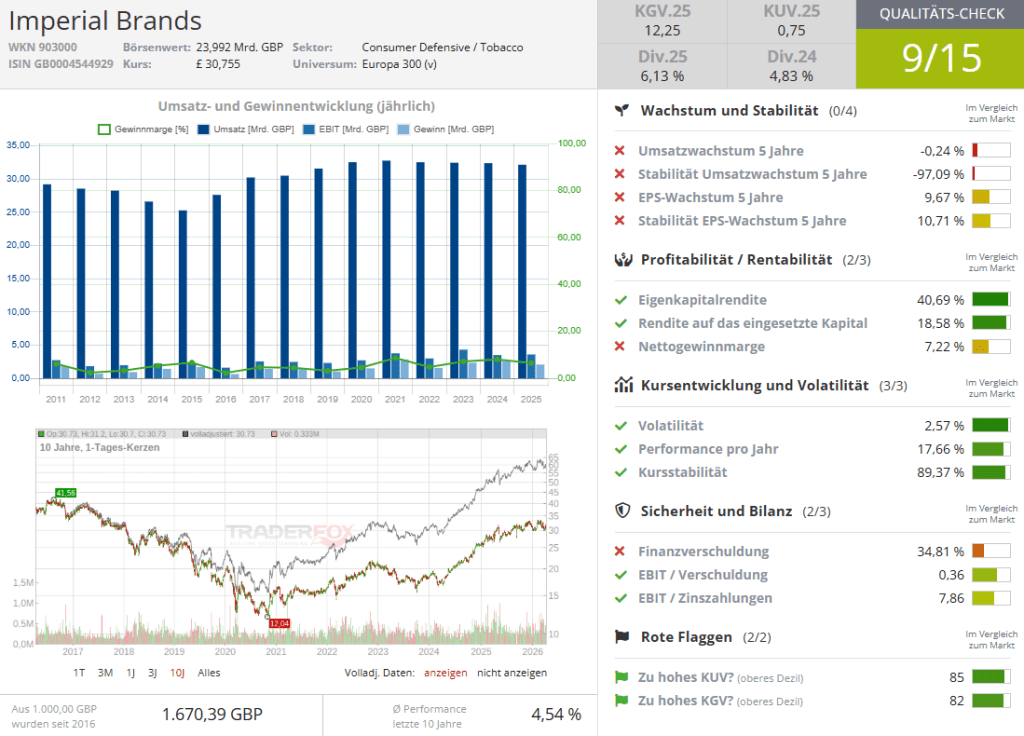Click the green flag next to Zu hohes KUV?

point(621,677)
